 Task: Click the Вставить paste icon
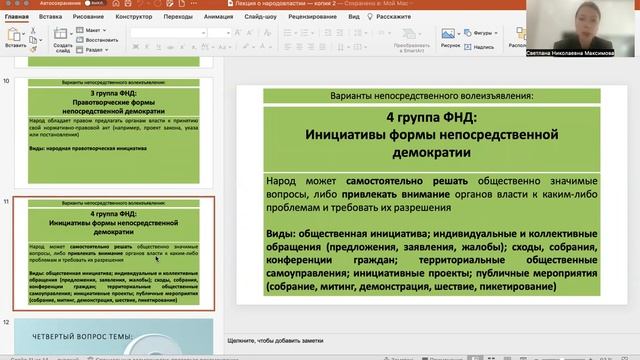[x=13, y=35]
